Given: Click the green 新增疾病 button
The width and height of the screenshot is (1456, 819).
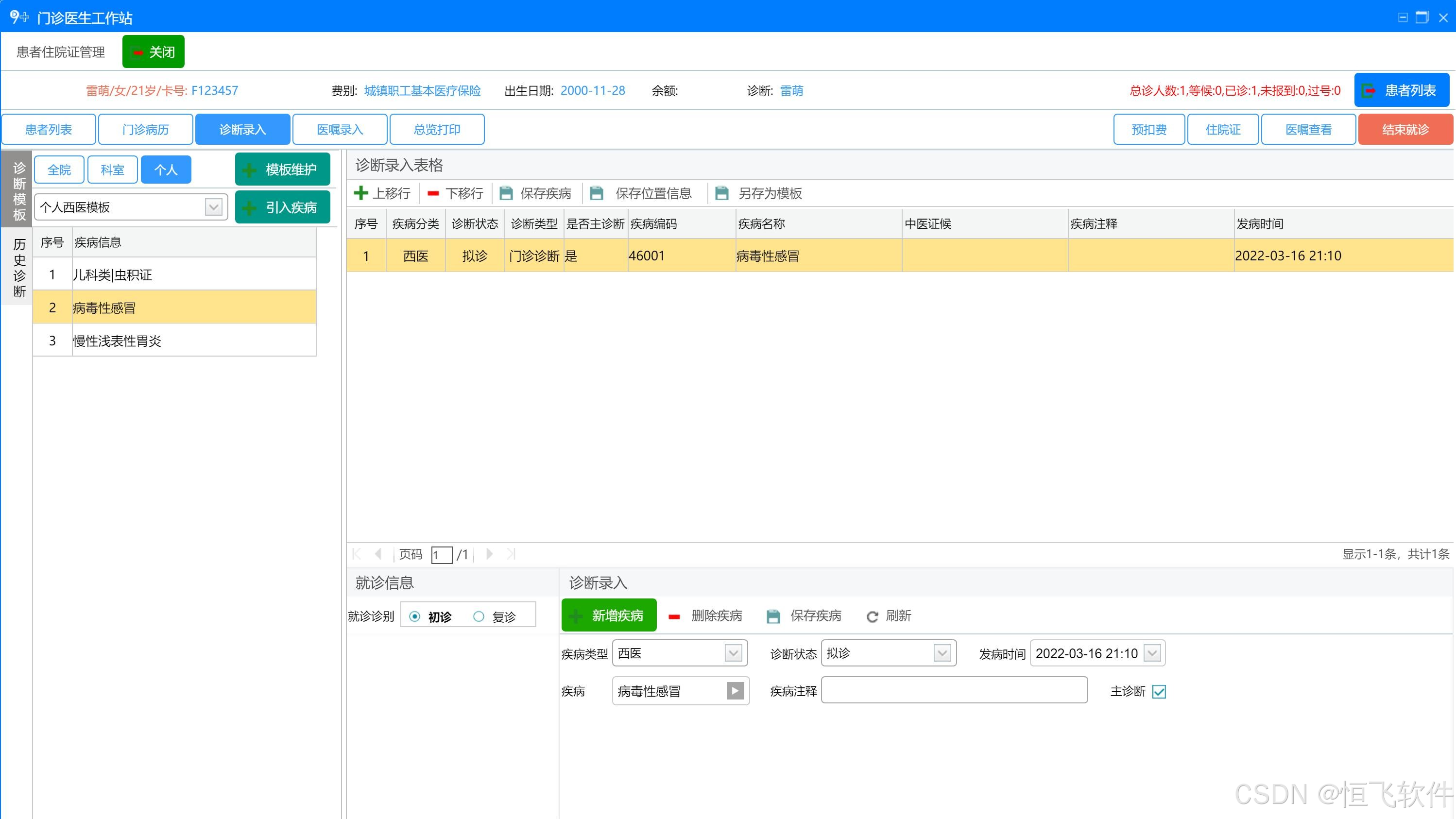Looking at the screenshot, I should pyautogui.click(x=609, y=615).
